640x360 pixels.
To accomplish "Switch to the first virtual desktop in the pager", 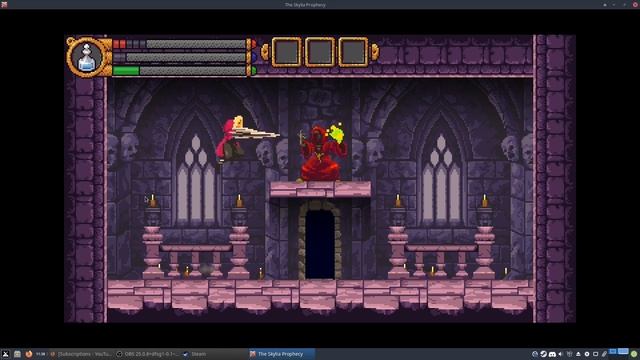I will click(x=613, y=351).
